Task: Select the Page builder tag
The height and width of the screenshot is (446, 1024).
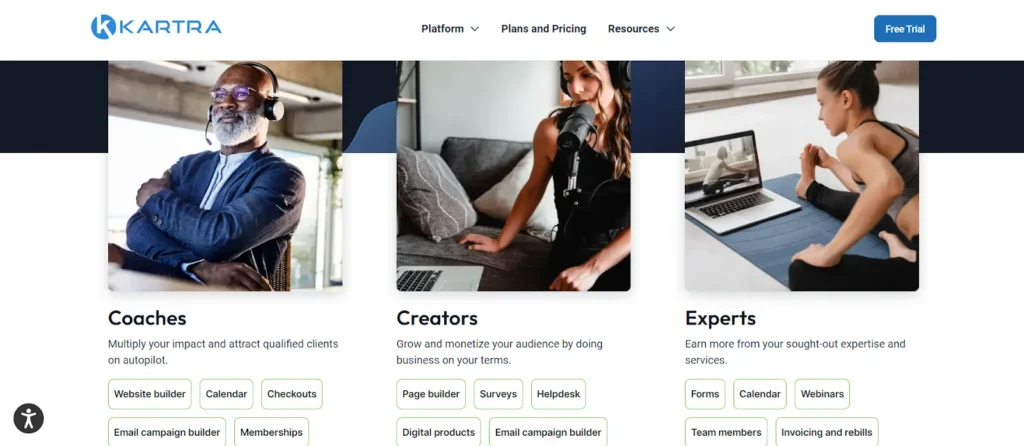Action: [x=431, y=394]
